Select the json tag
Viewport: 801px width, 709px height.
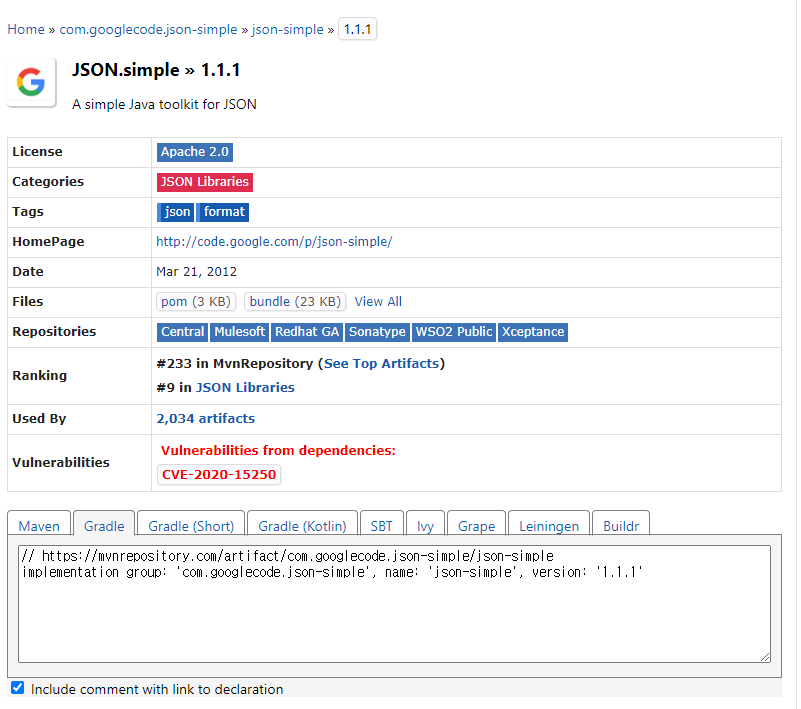[176, 212]
